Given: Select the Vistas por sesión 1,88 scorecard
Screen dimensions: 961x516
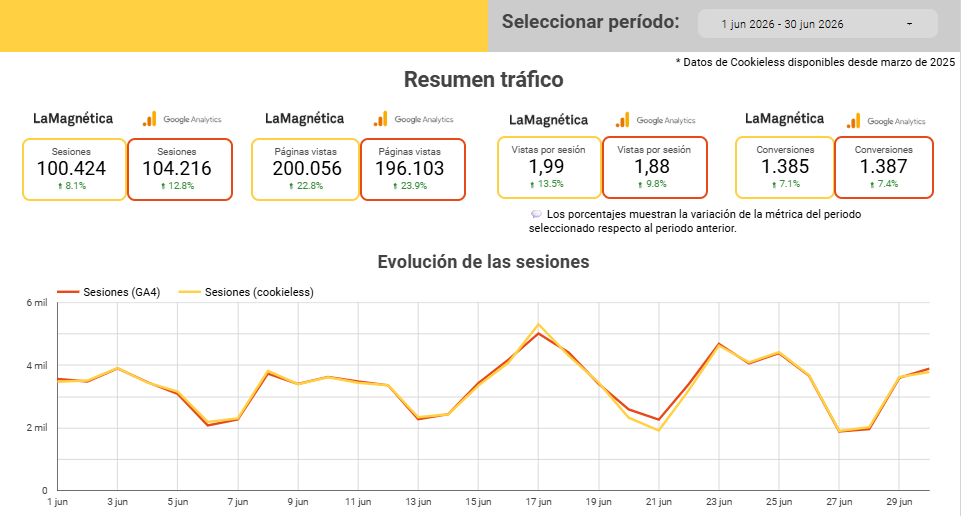Looking at the screenshot, I should [655, 167].
